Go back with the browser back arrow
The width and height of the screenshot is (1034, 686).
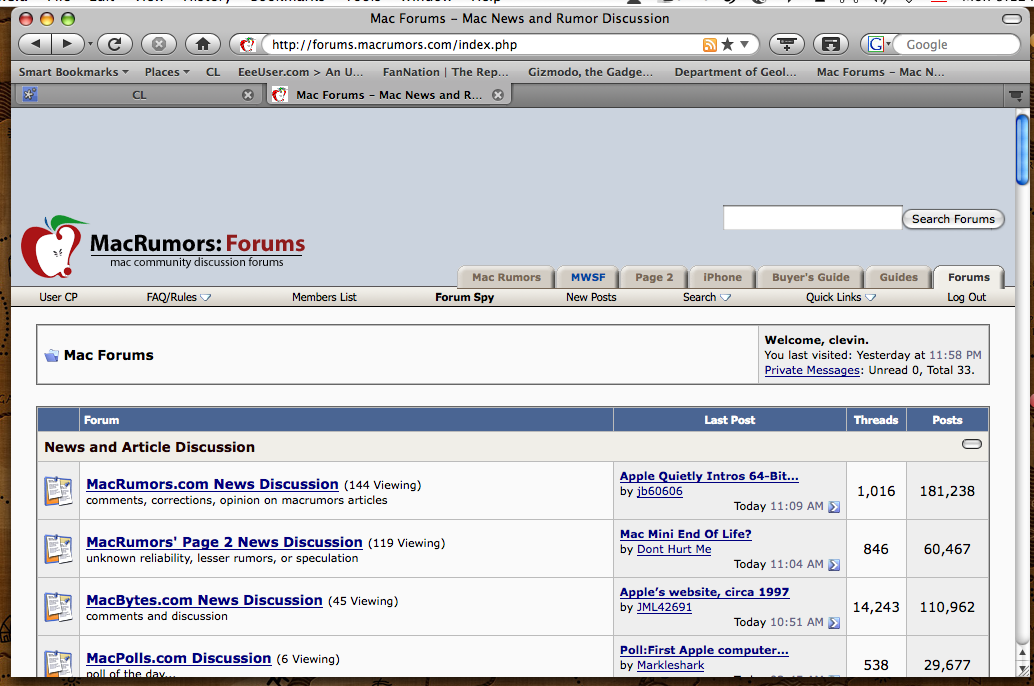pos(36,44)
